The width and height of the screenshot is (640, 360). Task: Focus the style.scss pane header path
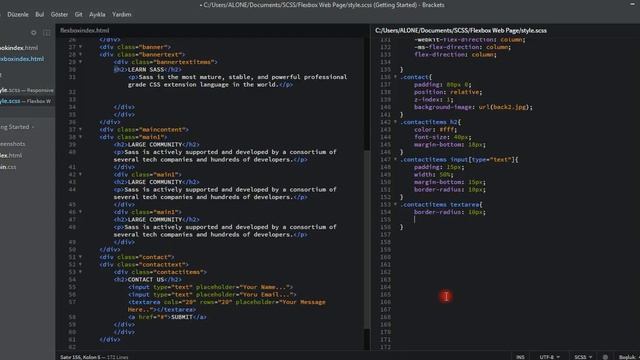(461, 30)
